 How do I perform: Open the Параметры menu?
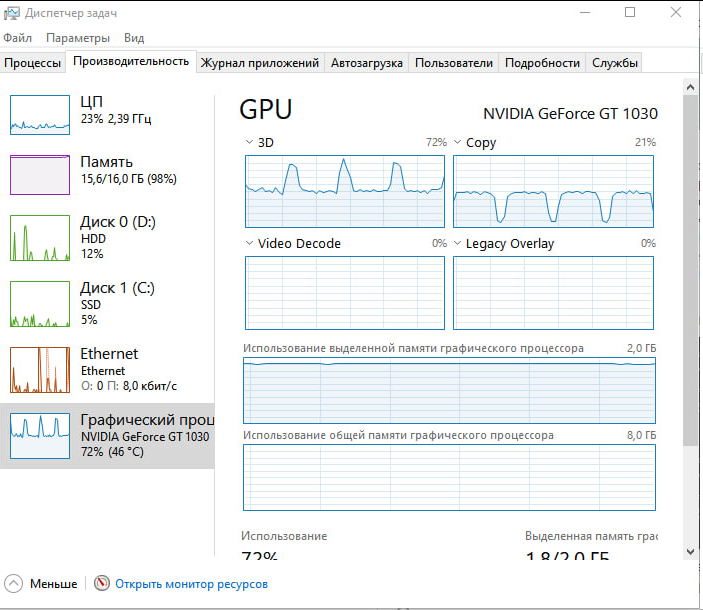pyautogui.click(x=77, y=38)
